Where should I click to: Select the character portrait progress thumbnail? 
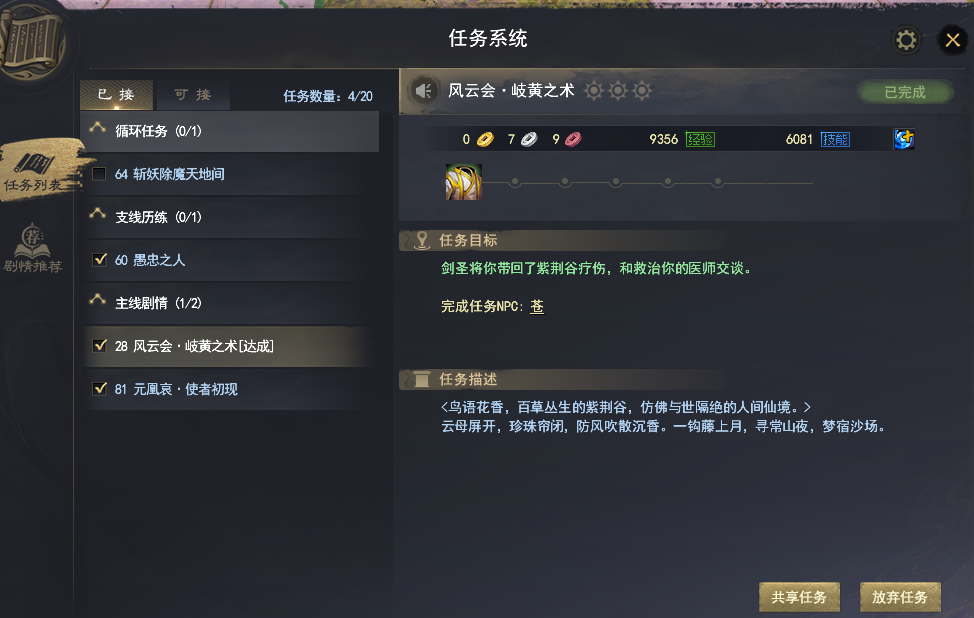pyautogui.click(x=463, y=182)
